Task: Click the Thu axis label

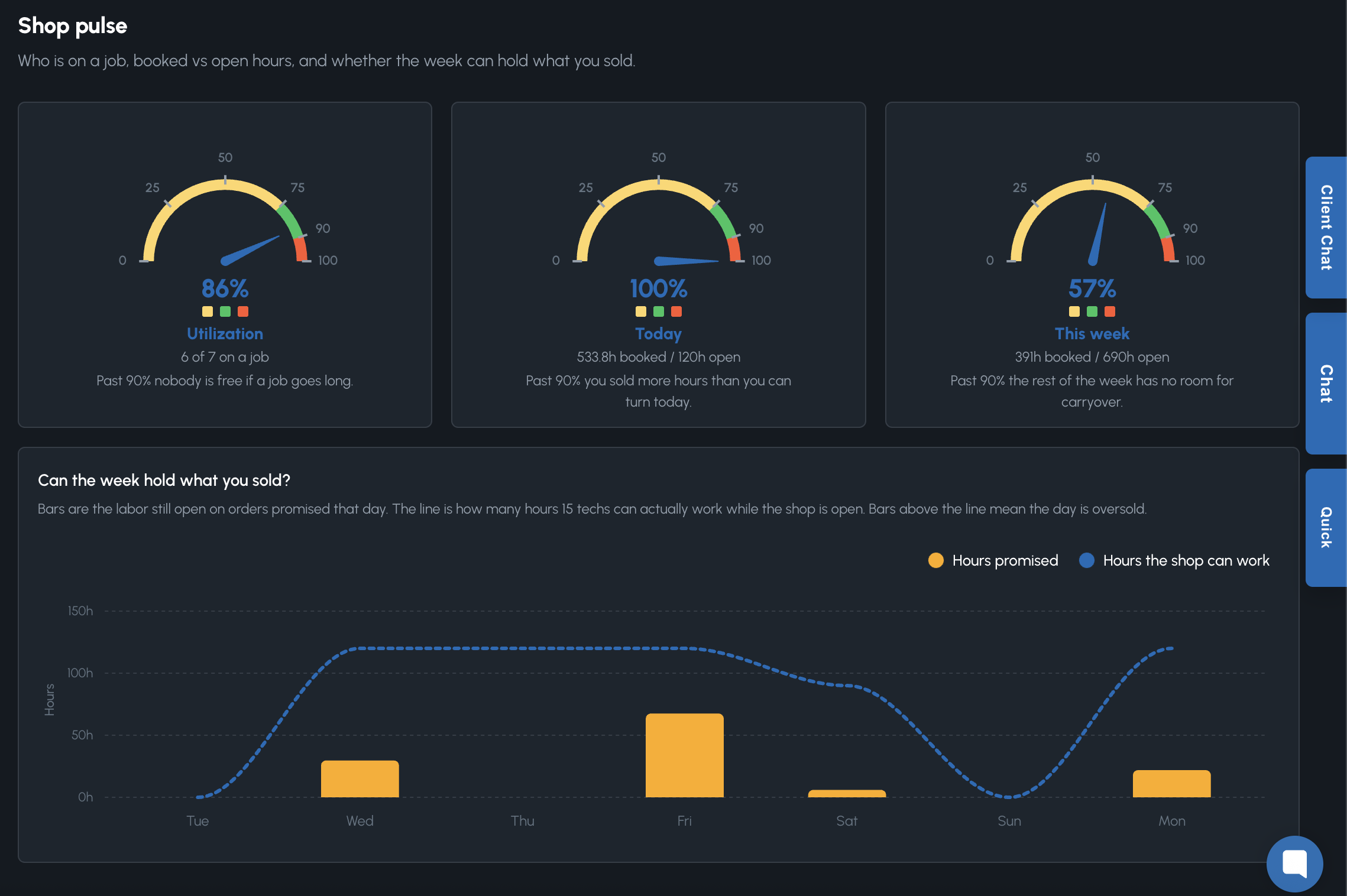Action: click(x=523, y=821)
